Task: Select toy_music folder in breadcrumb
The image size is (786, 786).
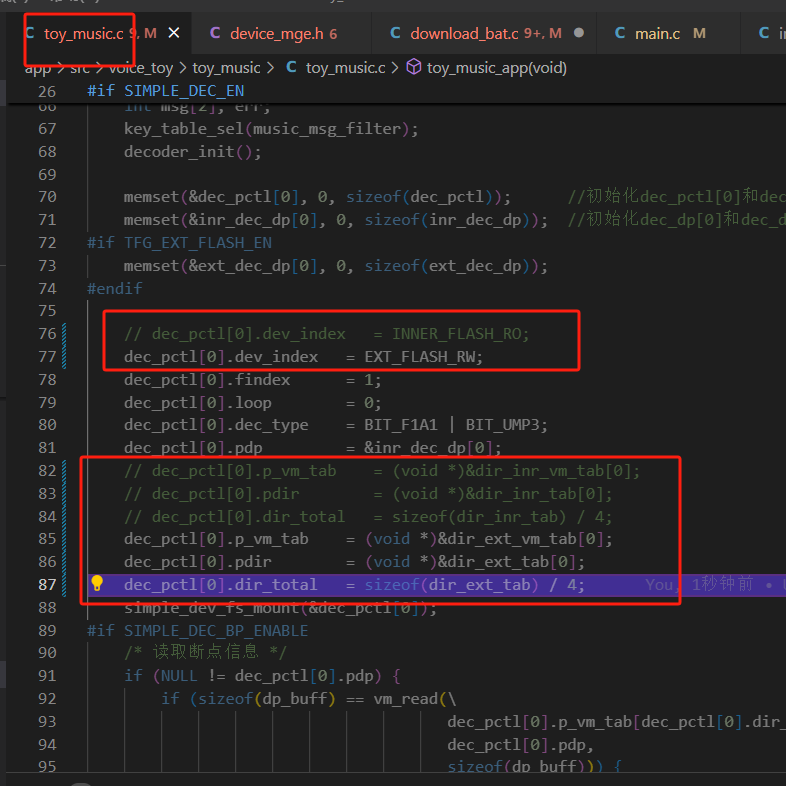Action: [x=226, y=68]
